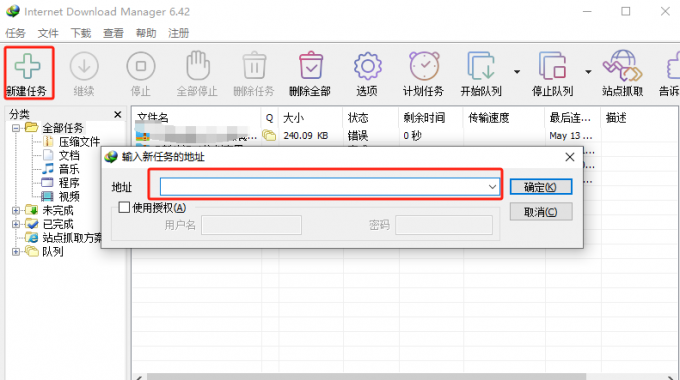Click the horizontal scrollbar in download list
Screen dimensions: 680x380
coord(366,377)
